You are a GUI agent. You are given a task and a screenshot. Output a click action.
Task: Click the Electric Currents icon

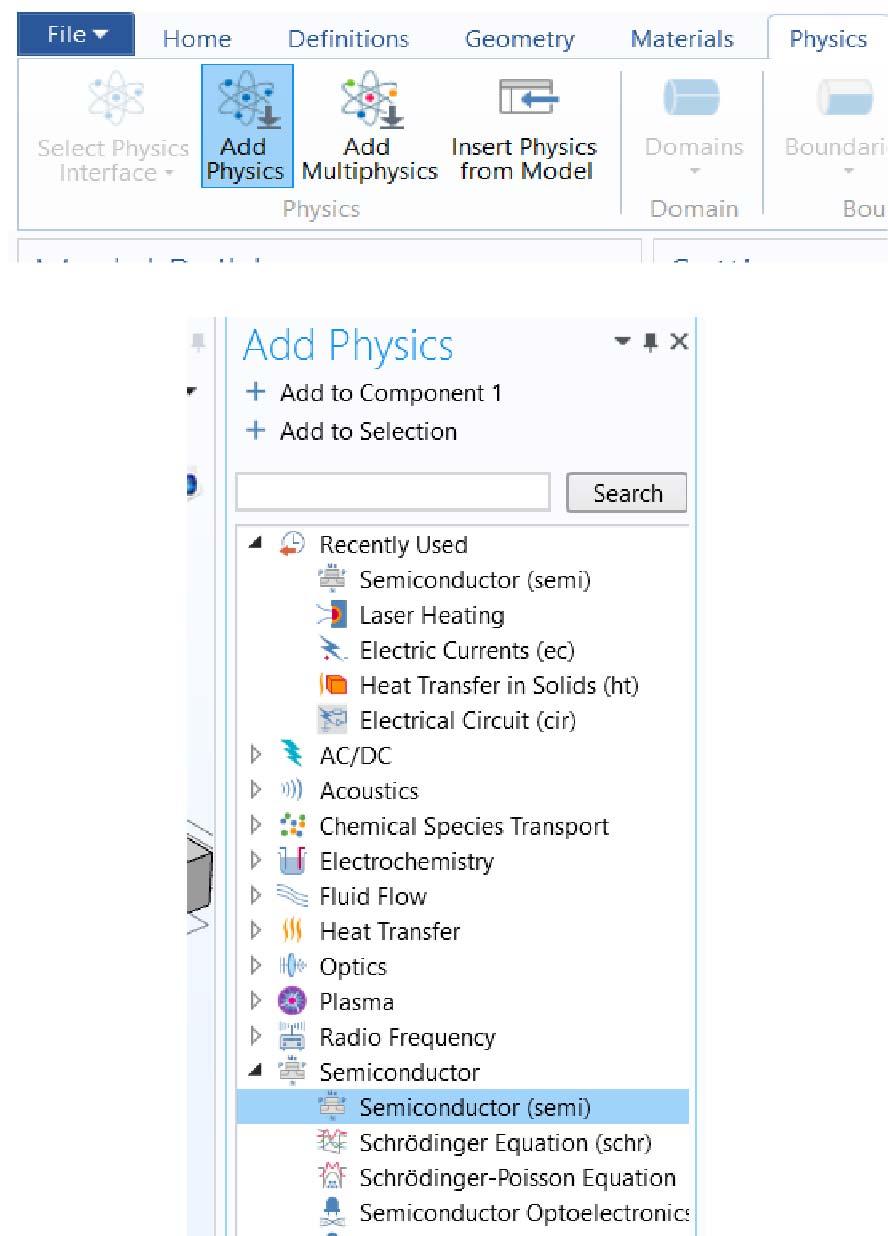tap(331, 650)
